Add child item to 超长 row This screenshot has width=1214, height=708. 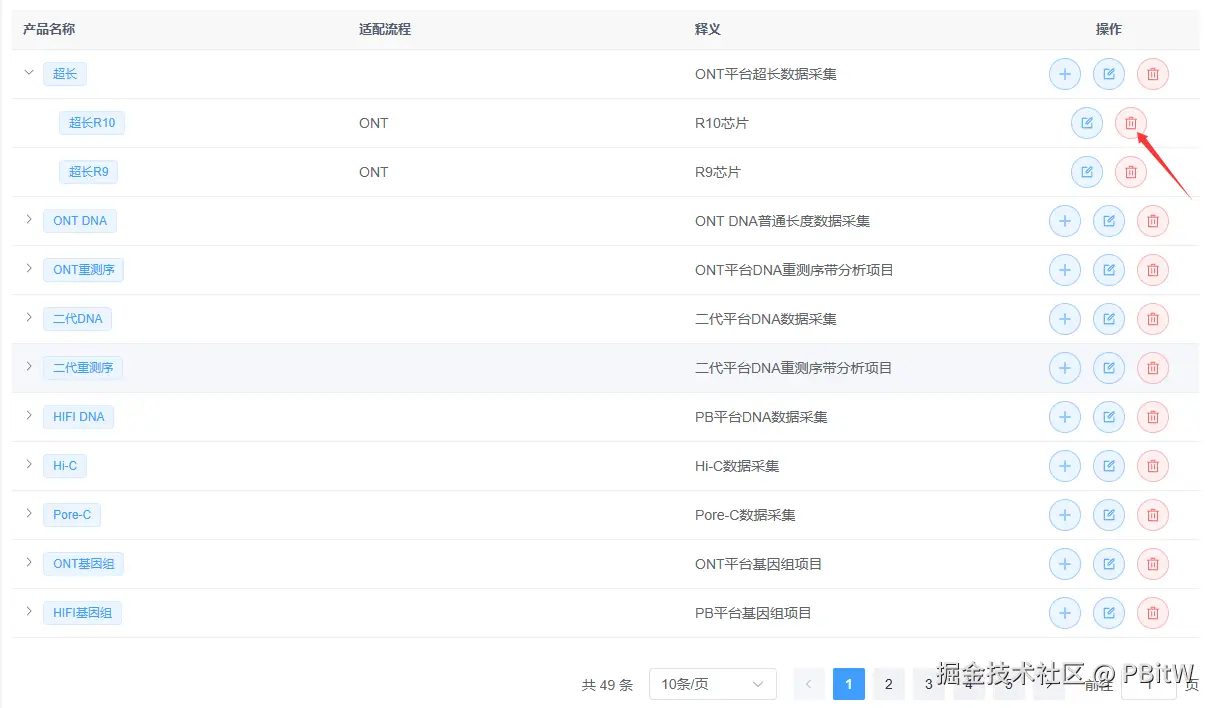click(1065, 74)
